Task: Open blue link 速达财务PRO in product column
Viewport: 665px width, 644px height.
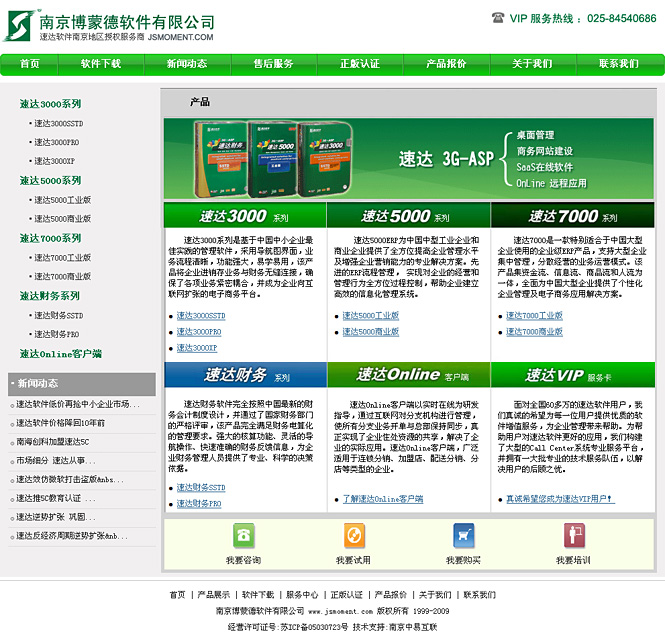Action: coord(199,504)
